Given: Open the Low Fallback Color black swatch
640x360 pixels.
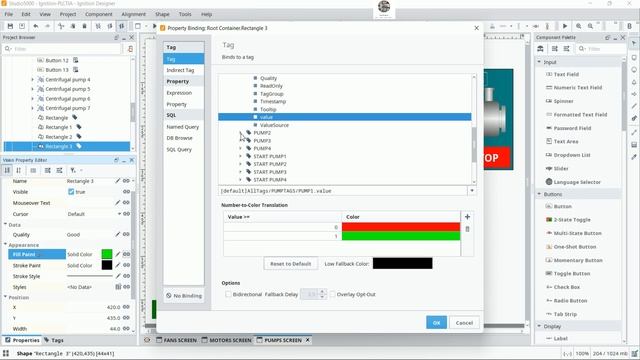Looking at the screenshot, I should [x=402, y=263].
